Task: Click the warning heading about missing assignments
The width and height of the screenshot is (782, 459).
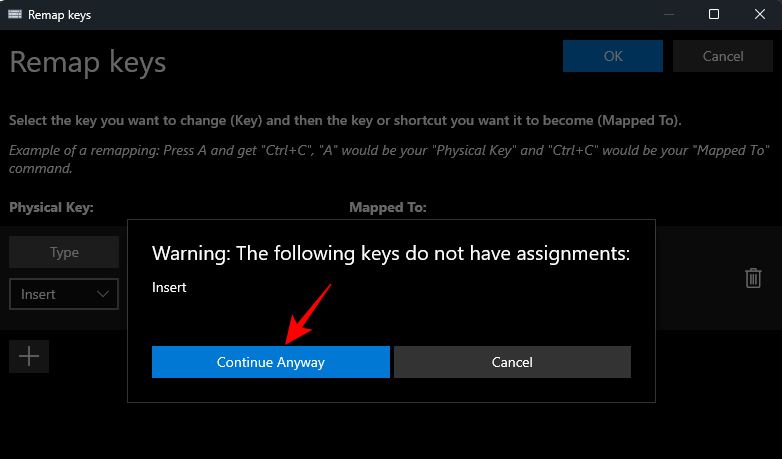Action: point(390,253)
